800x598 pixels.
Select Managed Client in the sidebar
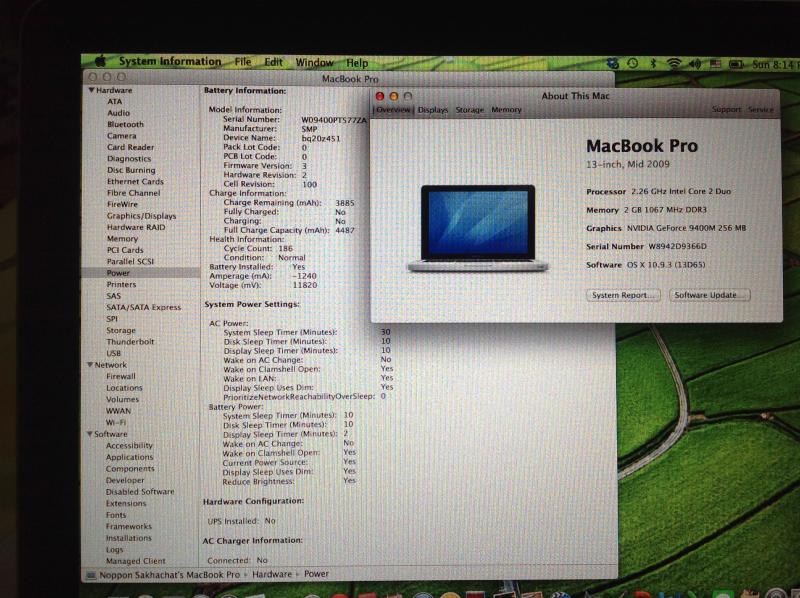tap(136, 561)
